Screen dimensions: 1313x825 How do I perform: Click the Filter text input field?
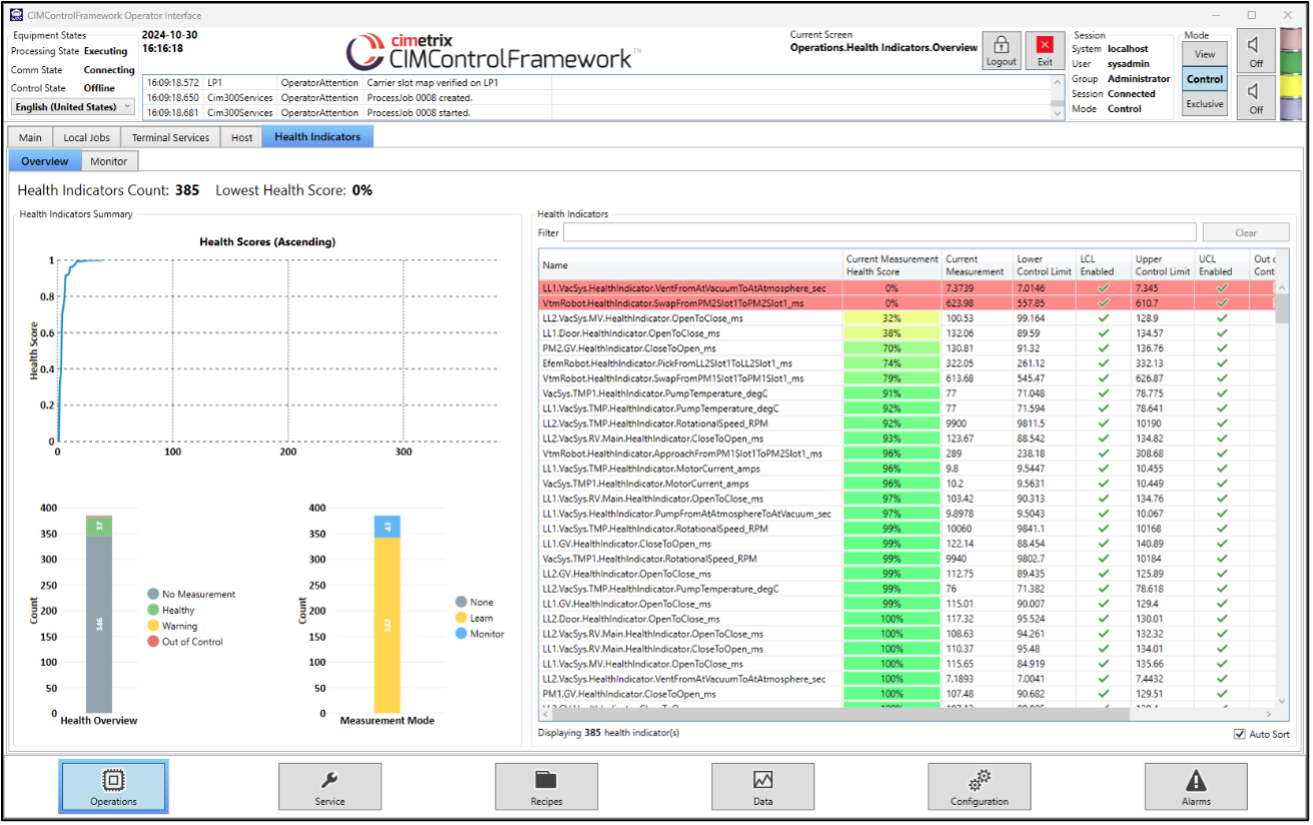coord(879,233)
